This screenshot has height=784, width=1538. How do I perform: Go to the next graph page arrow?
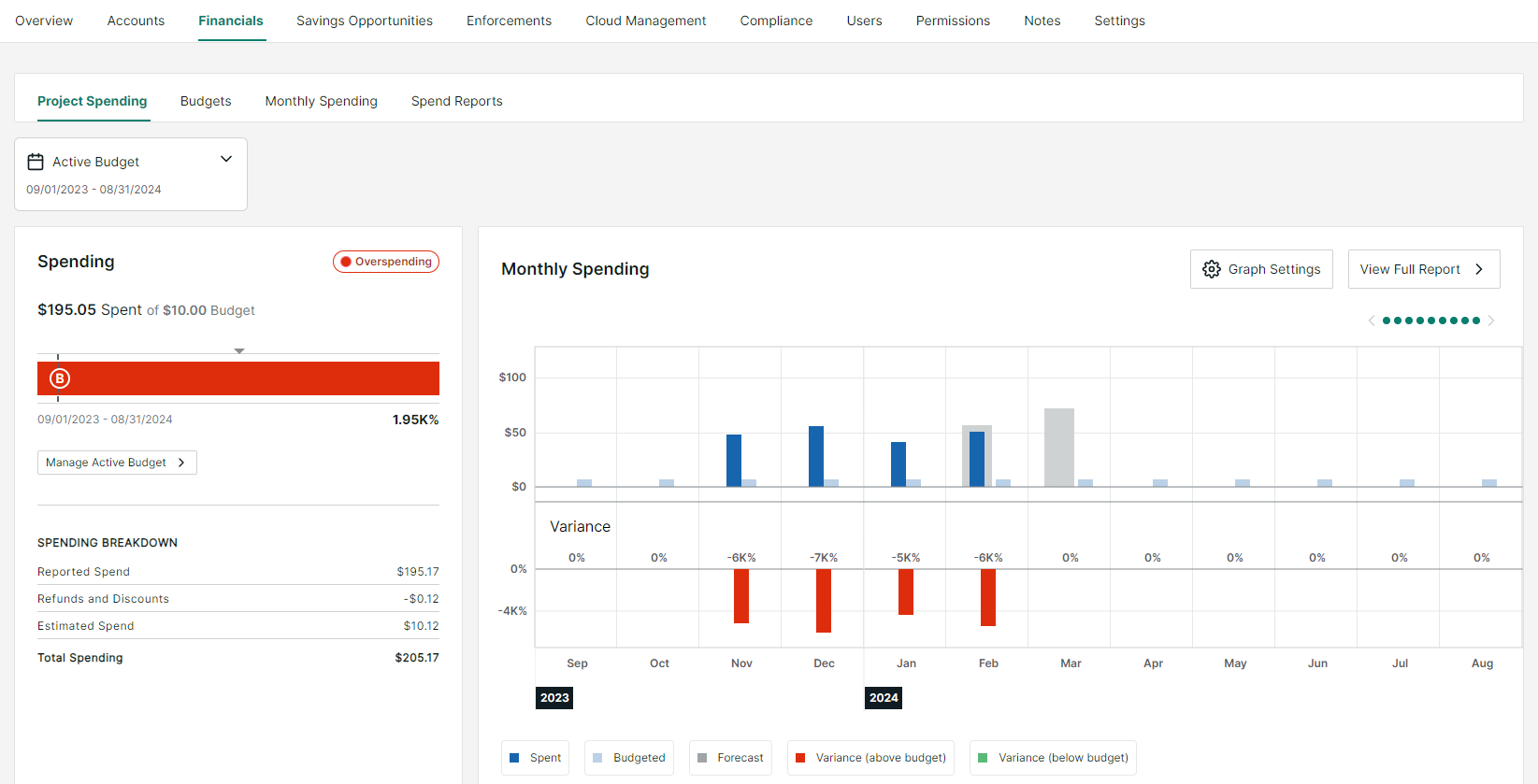(x=1491, y=321)
